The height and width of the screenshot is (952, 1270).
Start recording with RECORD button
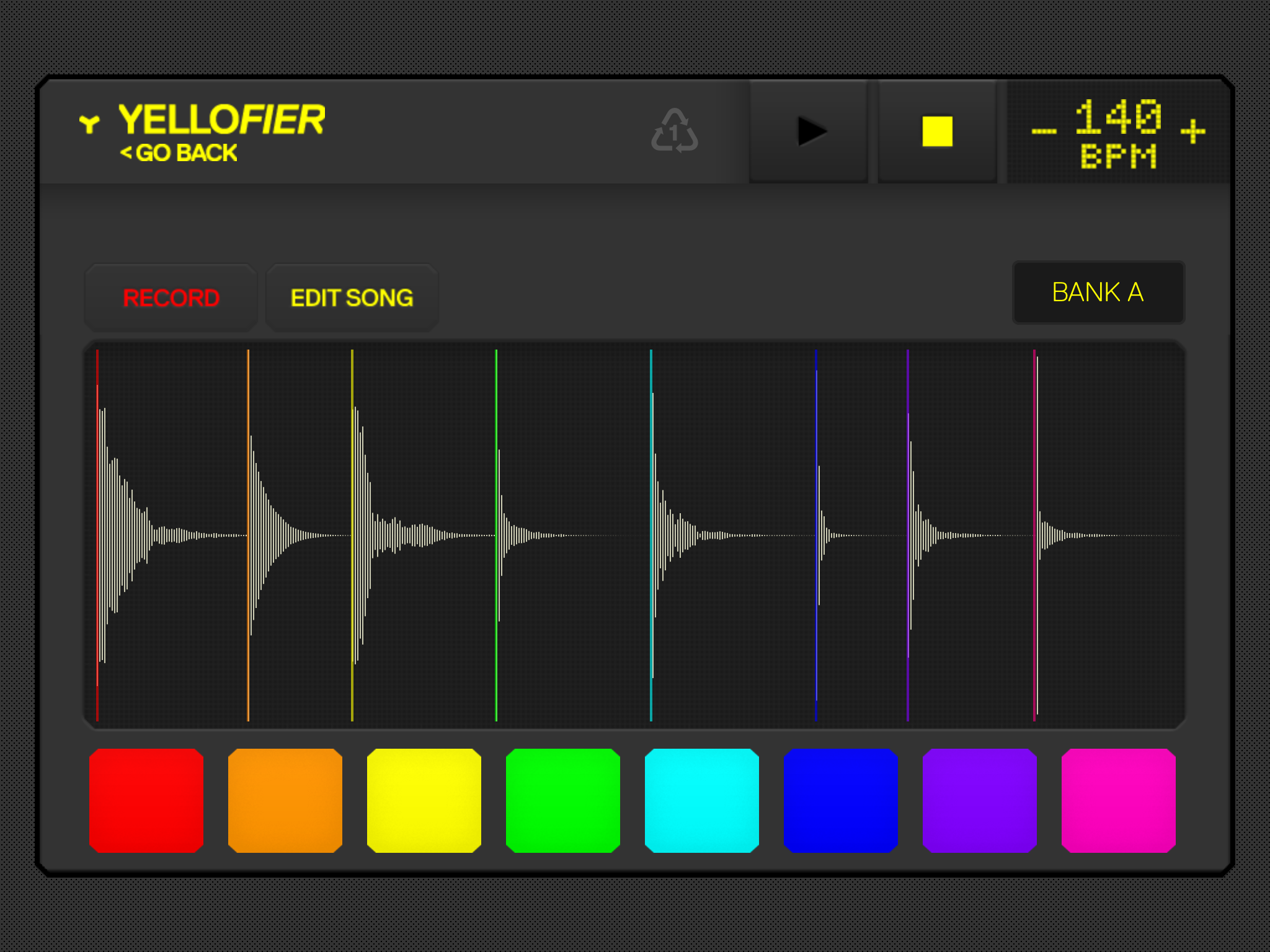(171, 298)
